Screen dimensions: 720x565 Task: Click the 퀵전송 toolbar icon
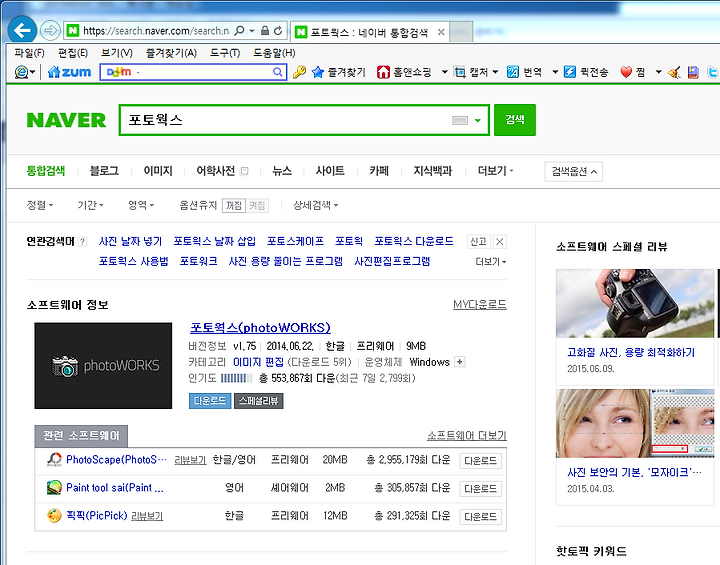point(569,72)
